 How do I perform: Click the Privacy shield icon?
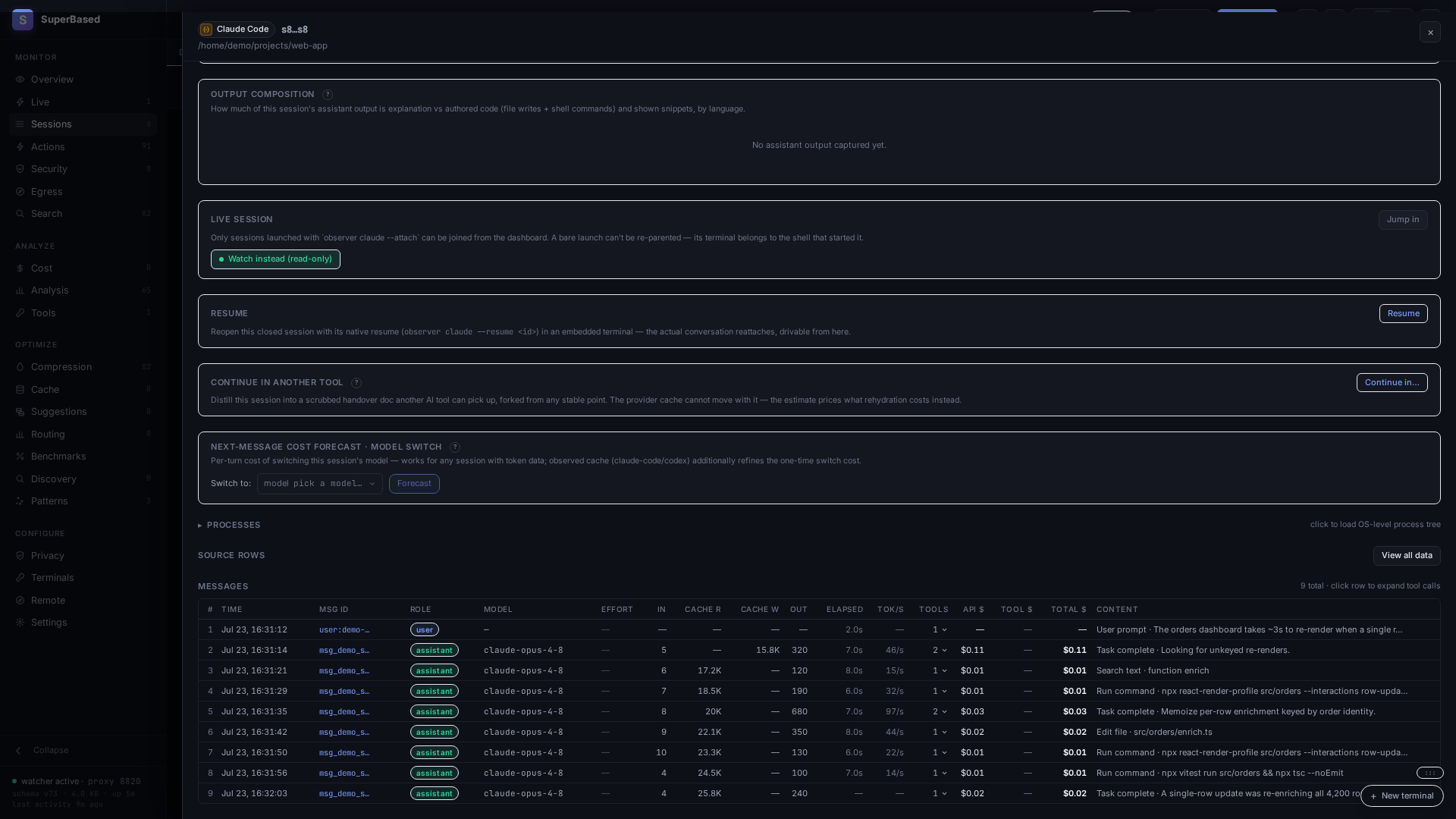pos(20,556)
